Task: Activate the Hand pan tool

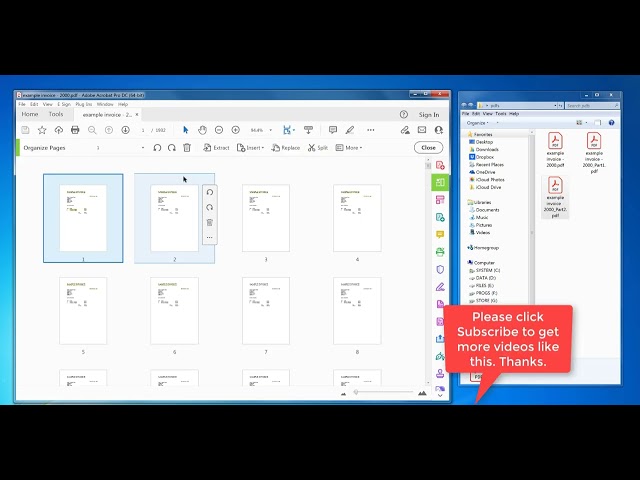Action: [202, 130]
